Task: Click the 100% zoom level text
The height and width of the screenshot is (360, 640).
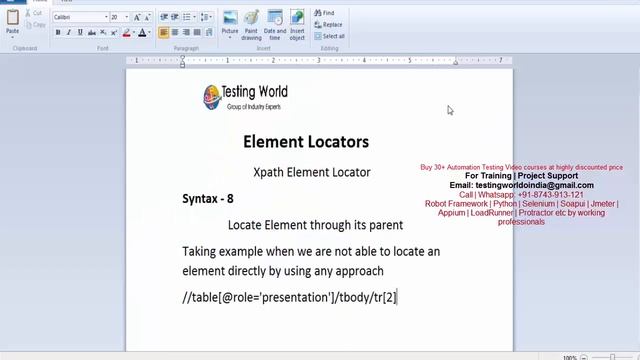Action: pos(570,358)
